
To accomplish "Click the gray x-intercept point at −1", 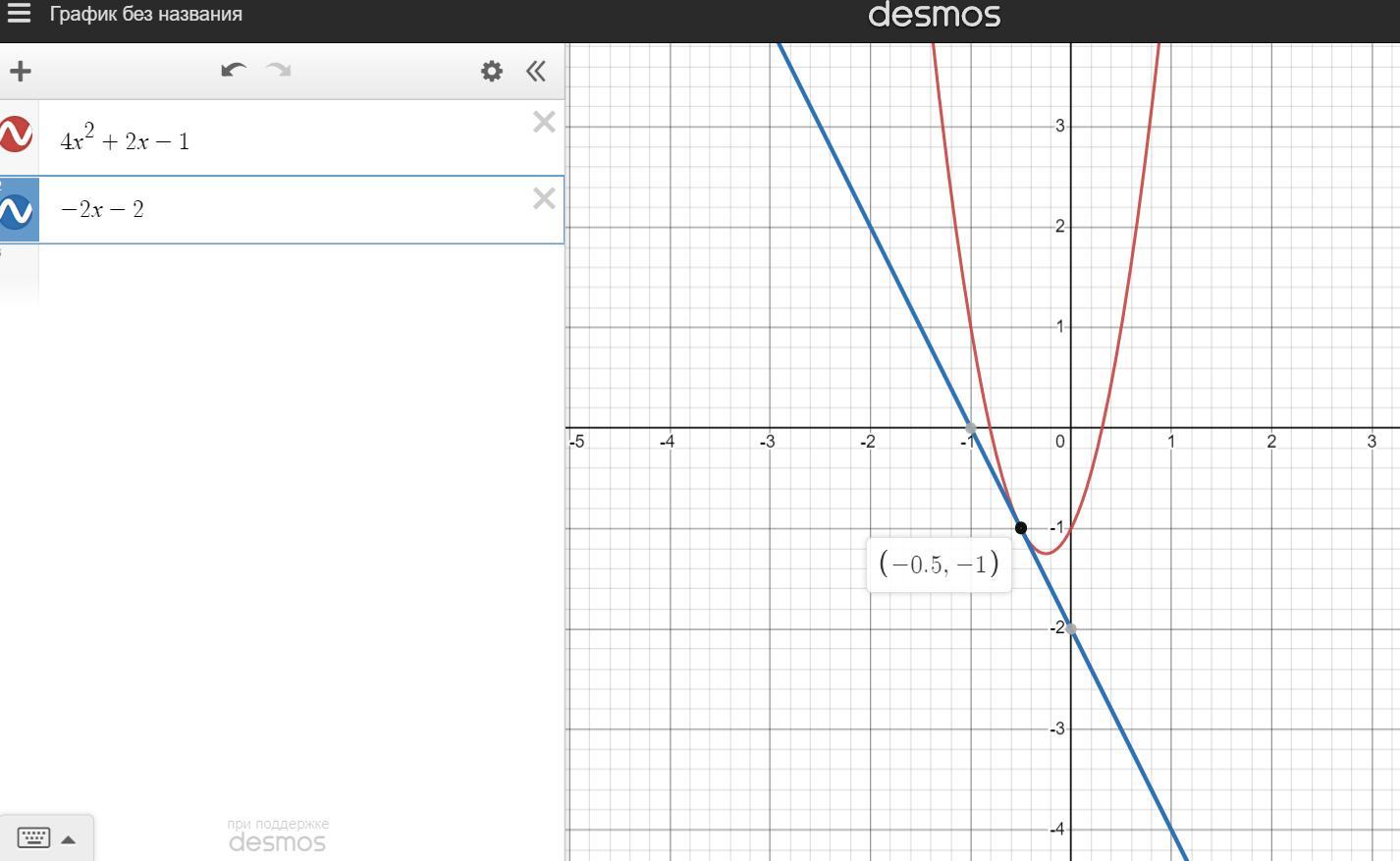I will 971,428.
